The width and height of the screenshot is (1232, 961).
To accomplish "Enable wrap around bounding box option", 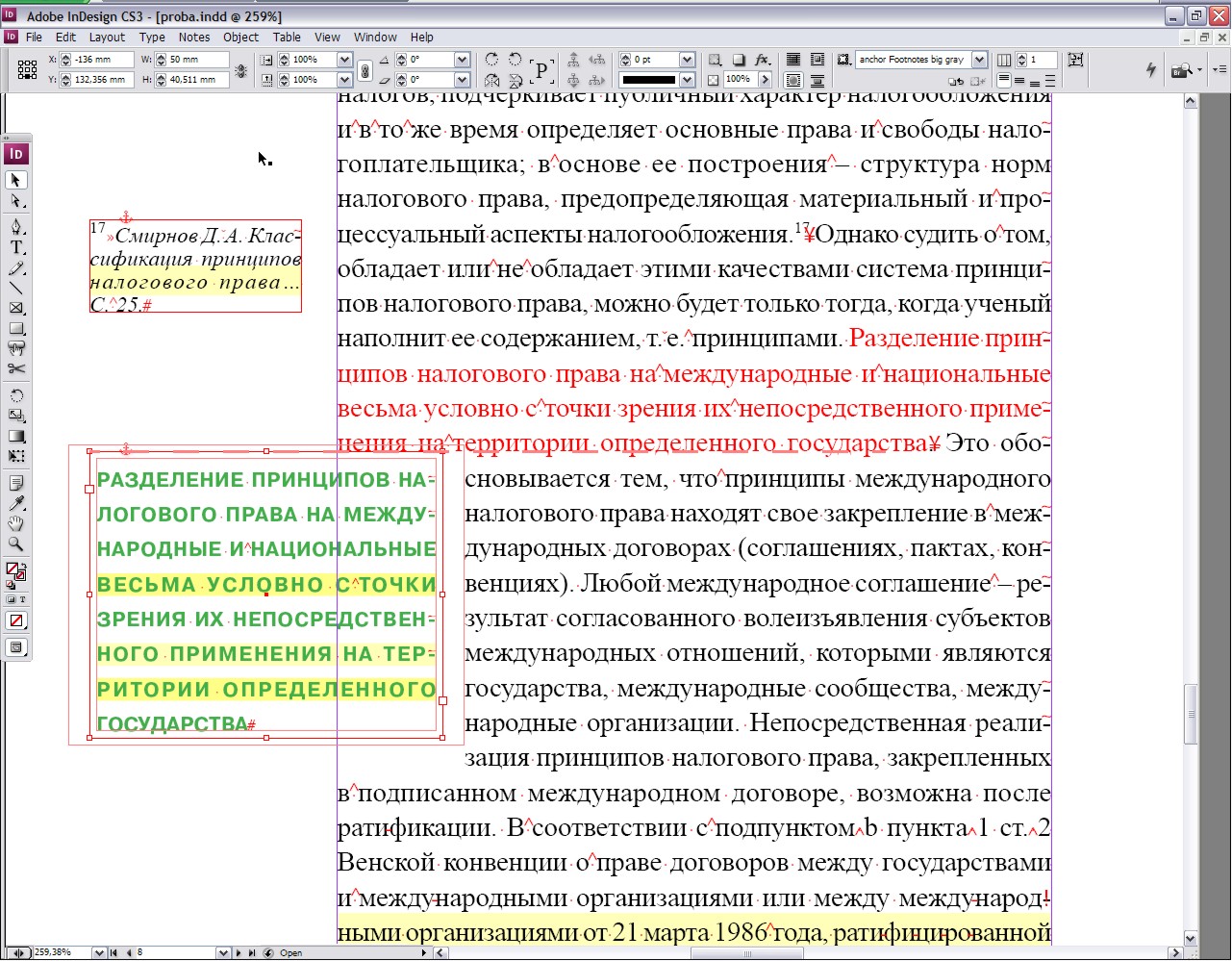I will click(817, 60).
